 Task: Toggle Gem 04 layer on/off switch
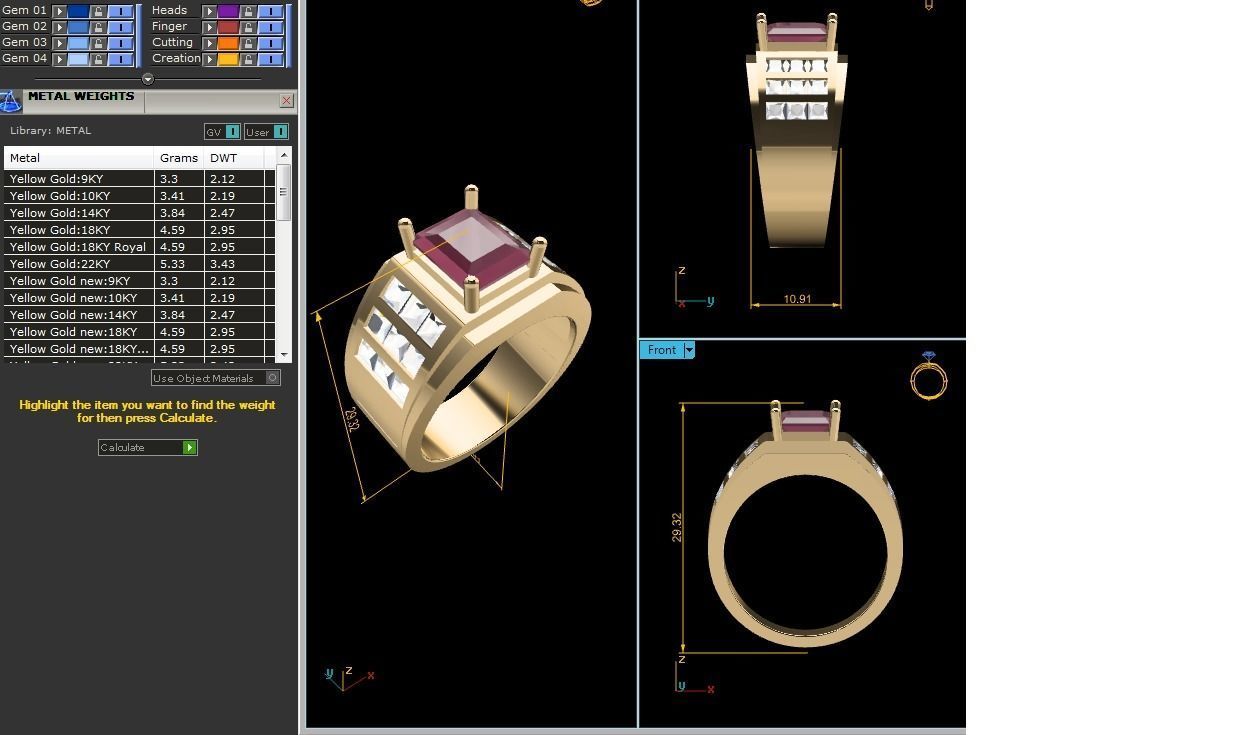(x=120, y=59)
